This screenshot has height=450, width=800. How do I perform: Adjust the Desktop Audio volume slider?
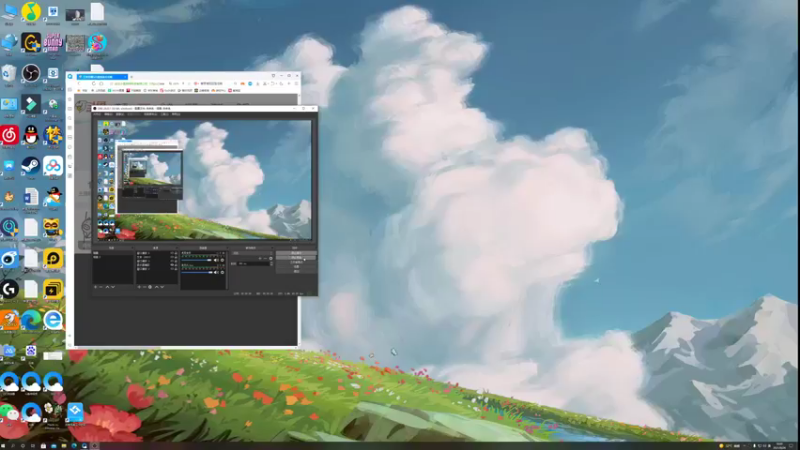[196, 260]
